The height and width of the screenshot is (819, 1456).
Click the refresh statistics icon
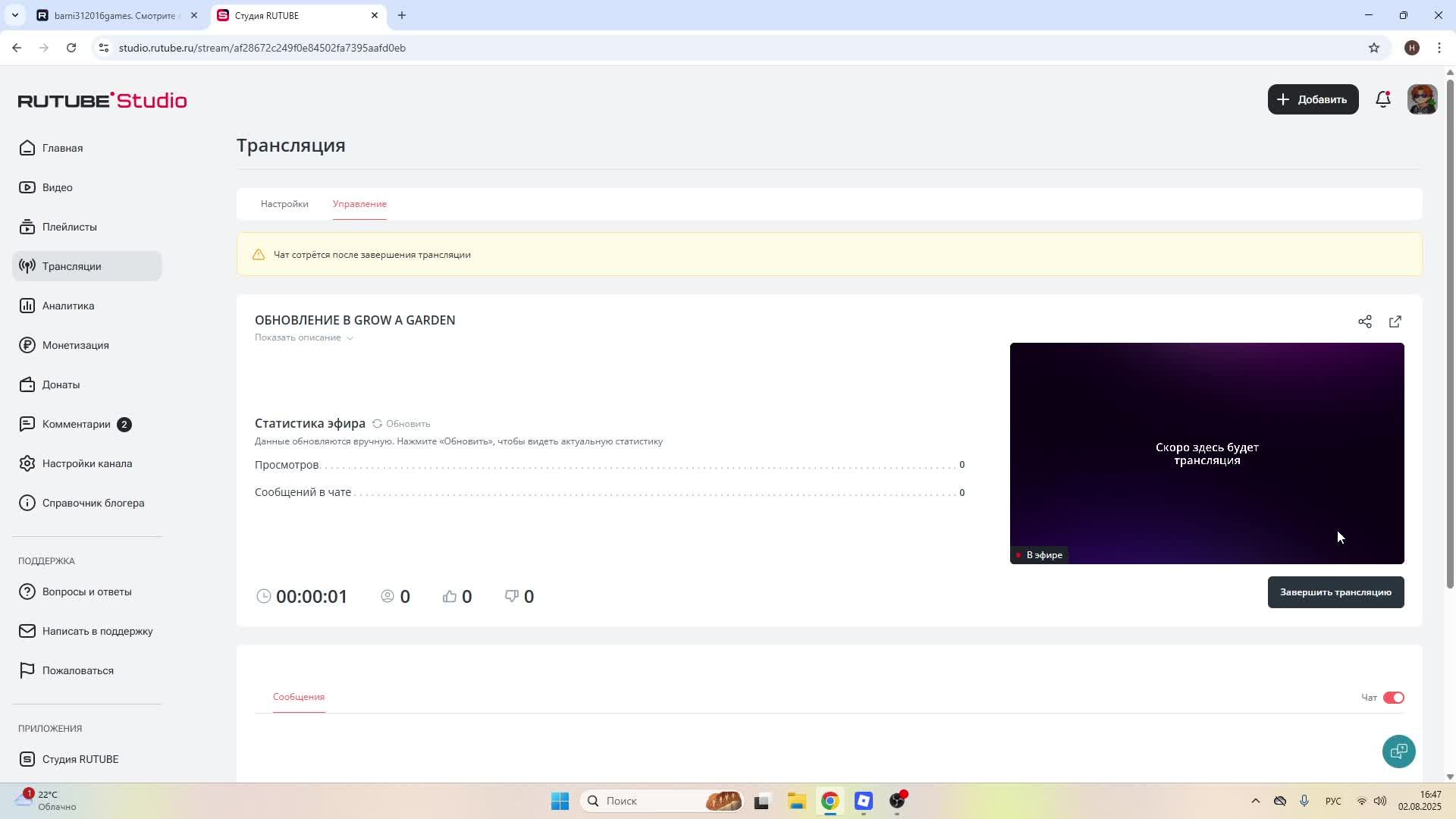coord(377,424)
